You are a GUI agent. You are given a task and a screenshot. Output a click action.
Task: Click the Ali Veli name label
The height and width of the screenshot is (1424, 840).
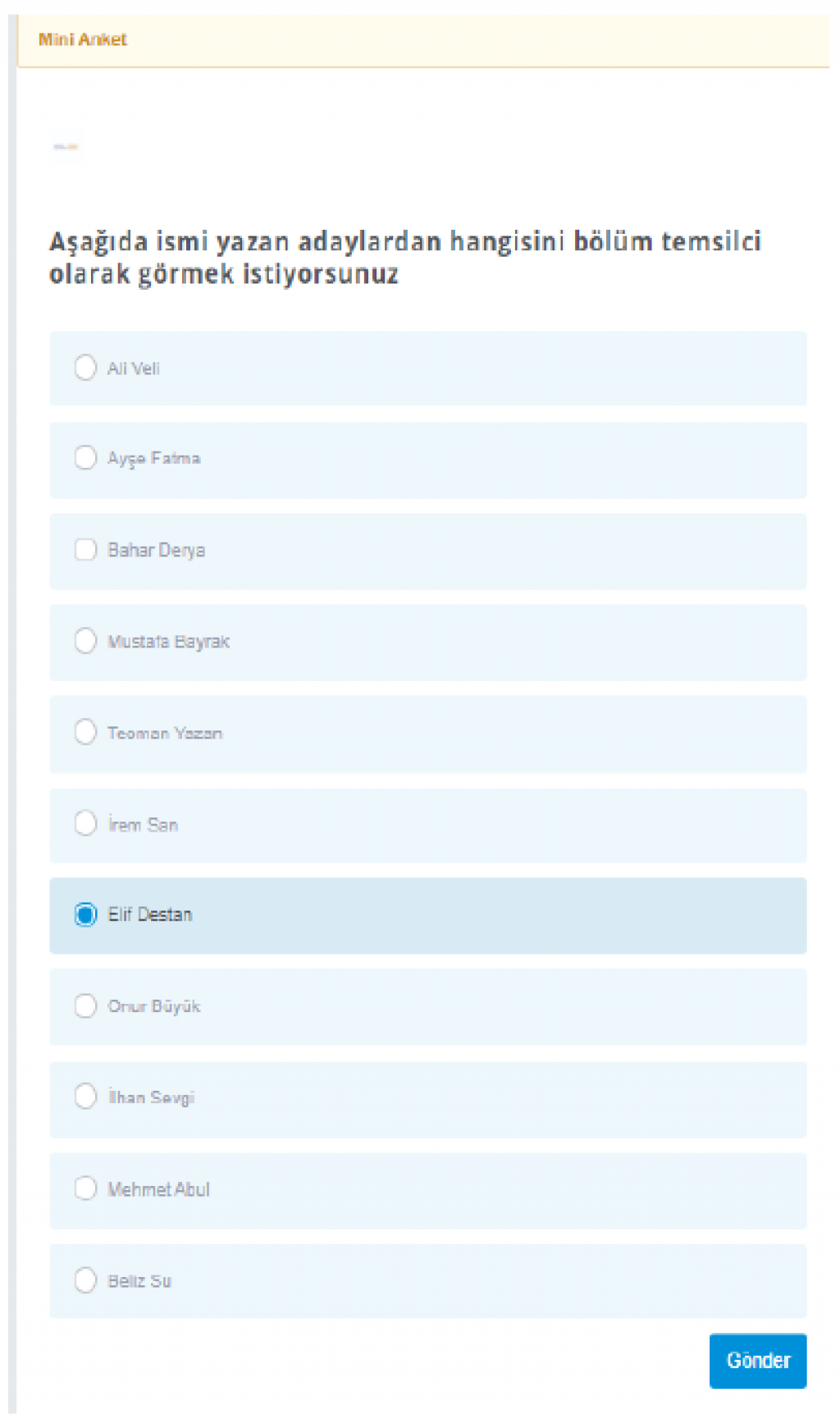134,369
